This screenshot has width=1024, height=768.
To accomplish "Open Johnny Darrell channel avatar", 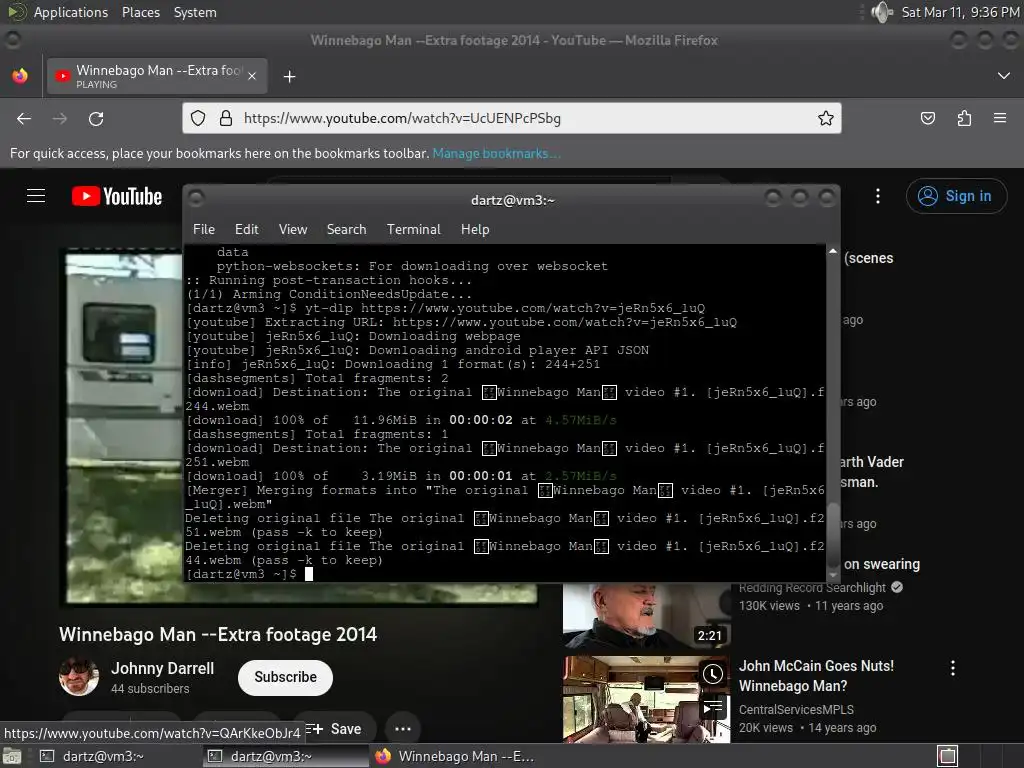I will [79, 677].
